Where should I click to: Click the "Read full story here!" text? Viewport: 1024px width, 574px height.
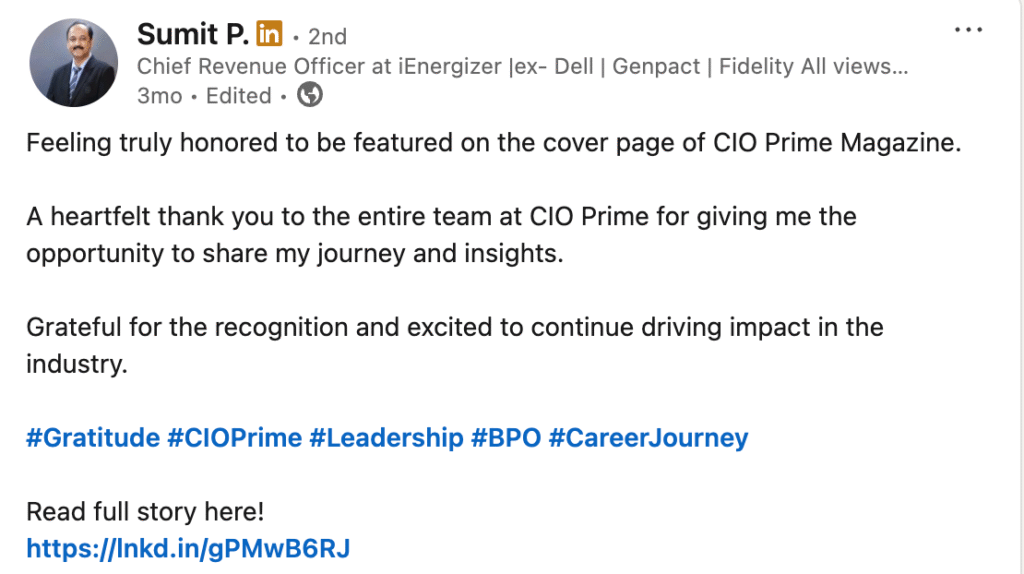pos(145,512)
